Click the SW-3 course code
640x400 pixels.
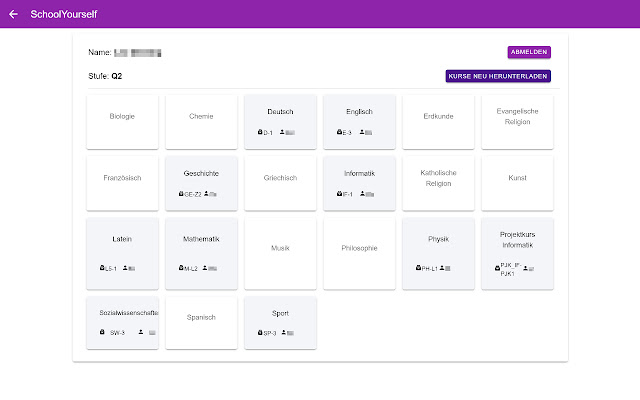coord(117,333)
